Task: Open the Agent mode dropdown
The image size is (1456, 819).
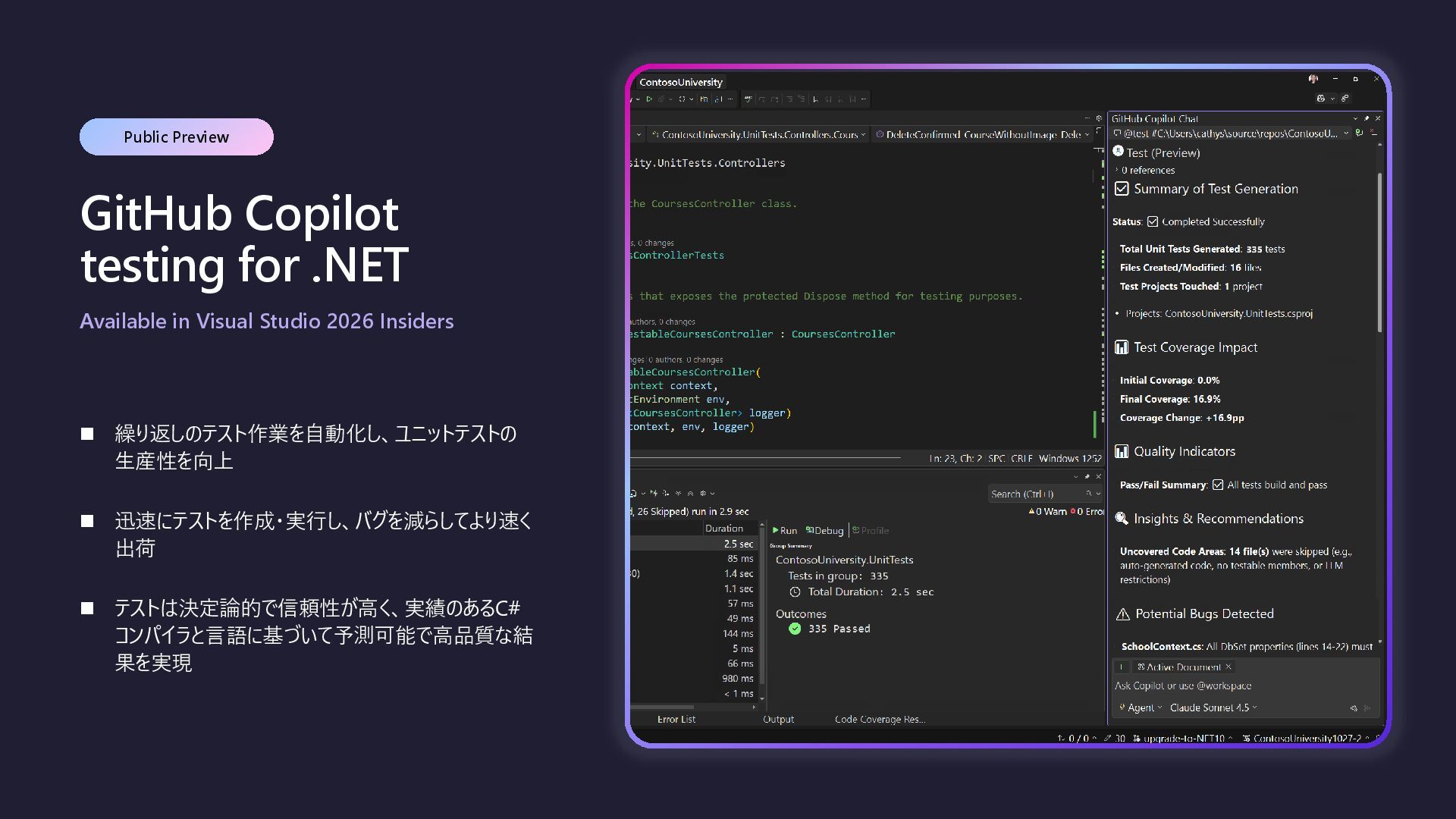Action: pos(1141,708)
